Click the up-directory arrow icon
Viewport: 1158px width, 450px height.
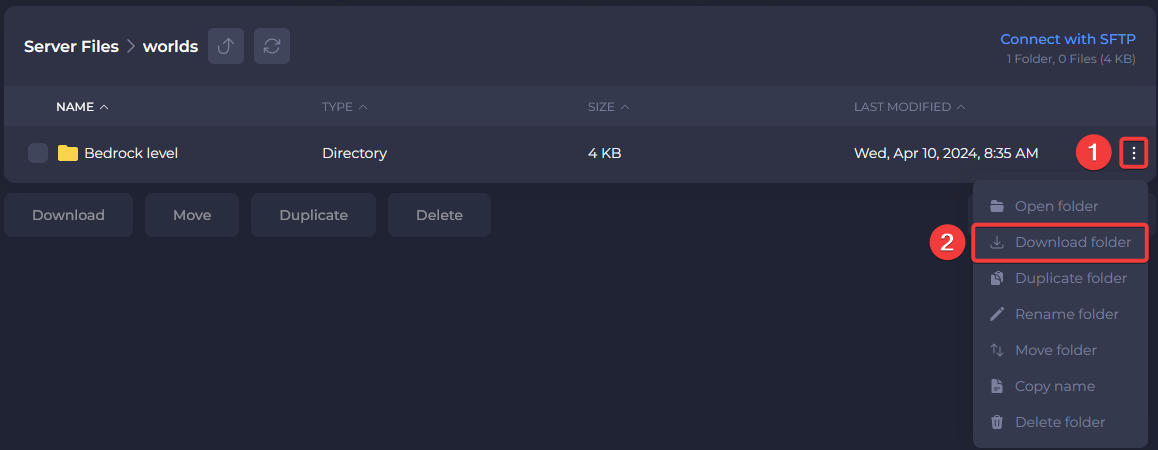(226, 47)
